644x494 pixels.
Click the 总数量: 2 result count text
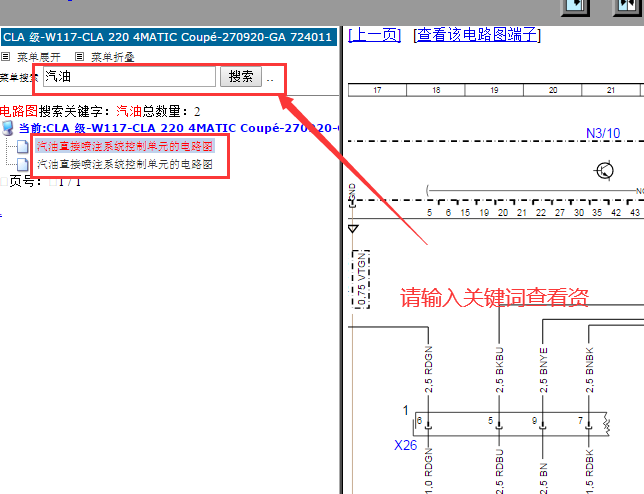pyautogui.click(x=171, y=111)
